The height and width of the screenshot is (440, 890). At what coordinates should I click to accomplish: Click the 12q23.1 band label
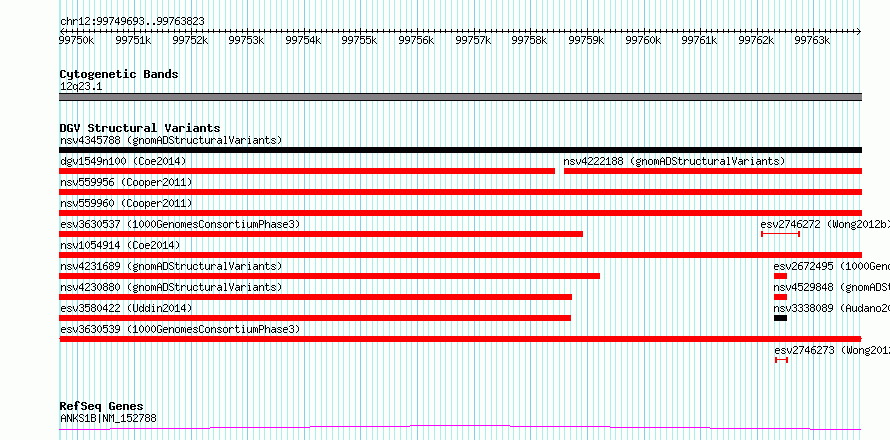81,86
